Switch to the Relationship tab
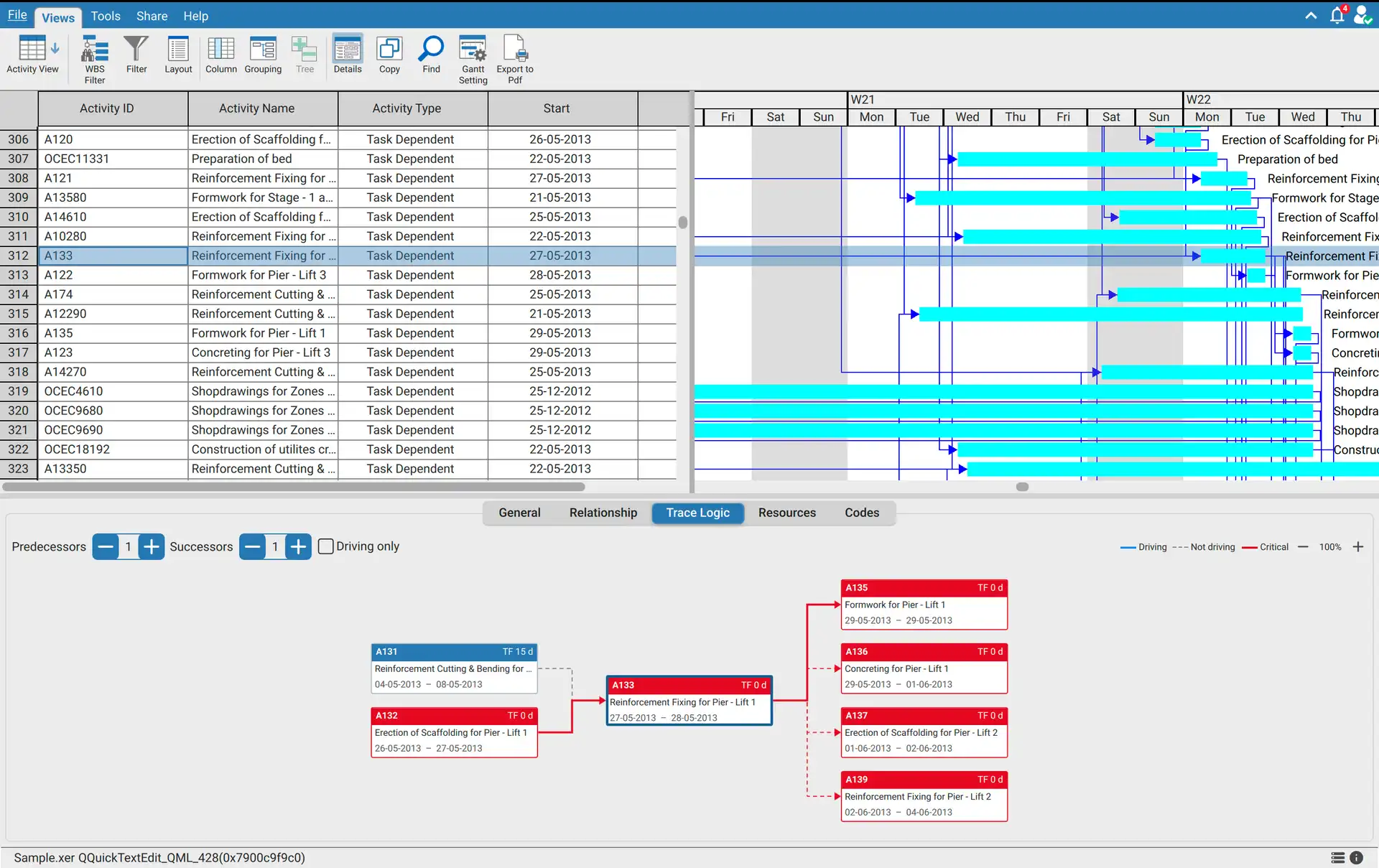 coord(603,513)
